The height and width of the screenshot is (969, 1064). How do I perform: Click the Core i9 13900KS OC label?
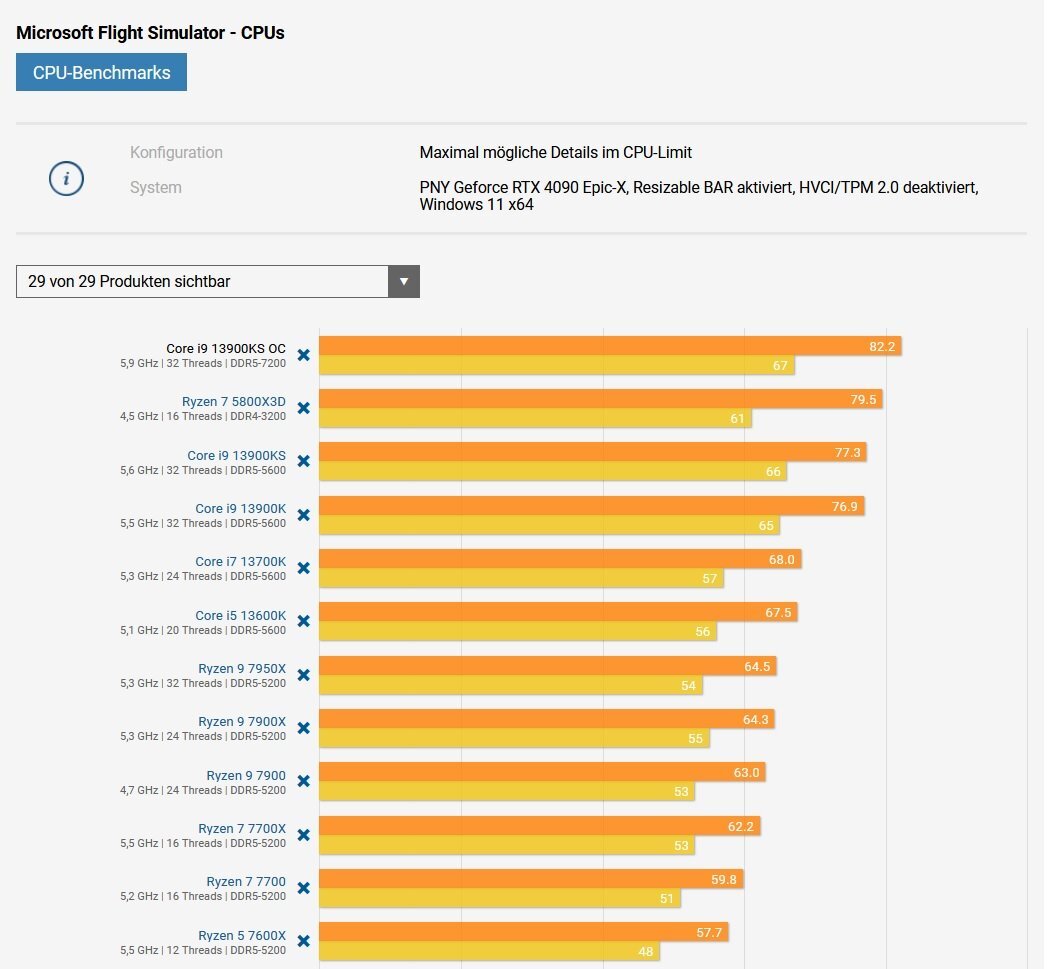point(226,349)
